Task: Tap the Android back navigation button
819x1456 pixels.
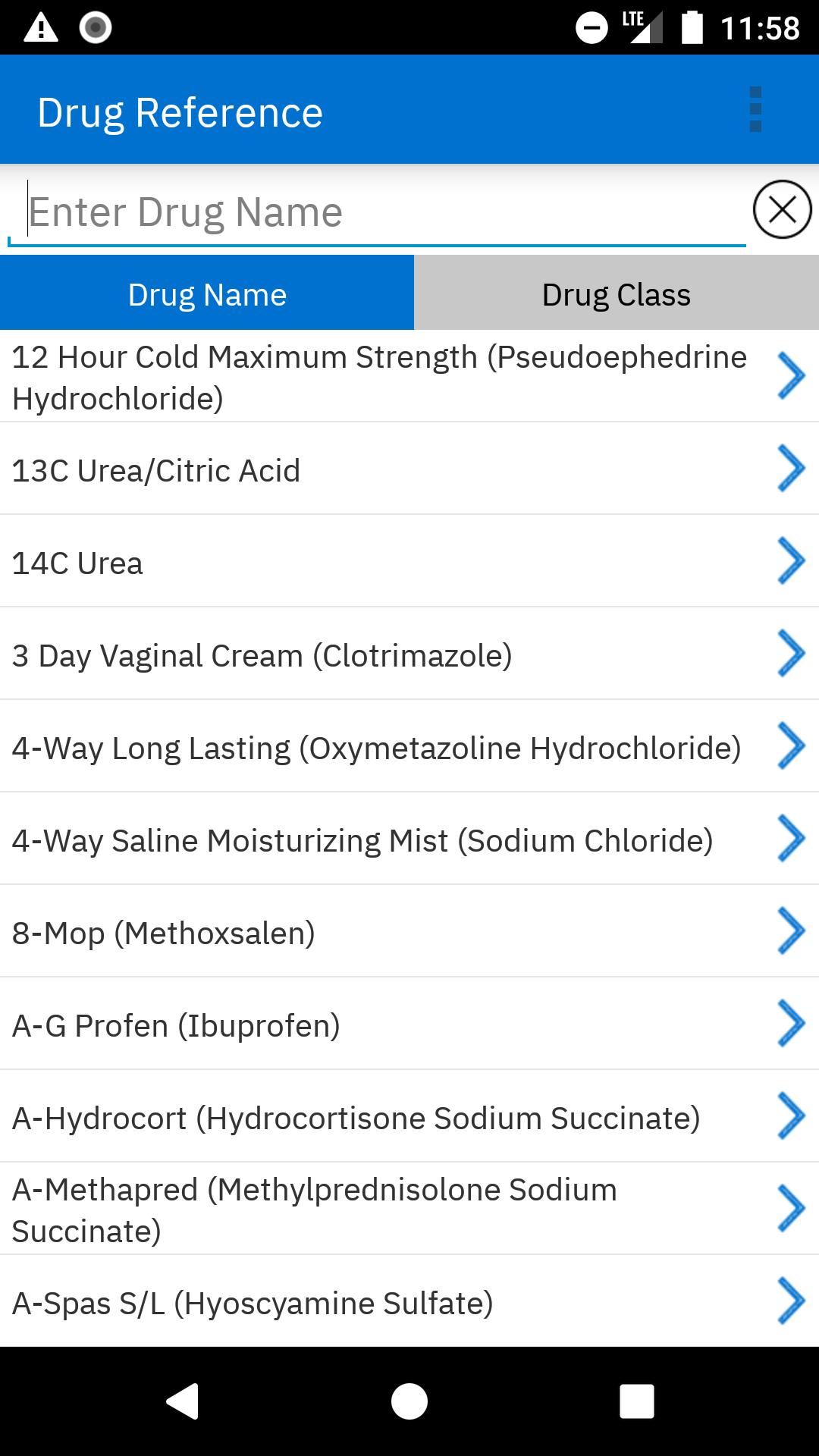Action: [183, 1400]
